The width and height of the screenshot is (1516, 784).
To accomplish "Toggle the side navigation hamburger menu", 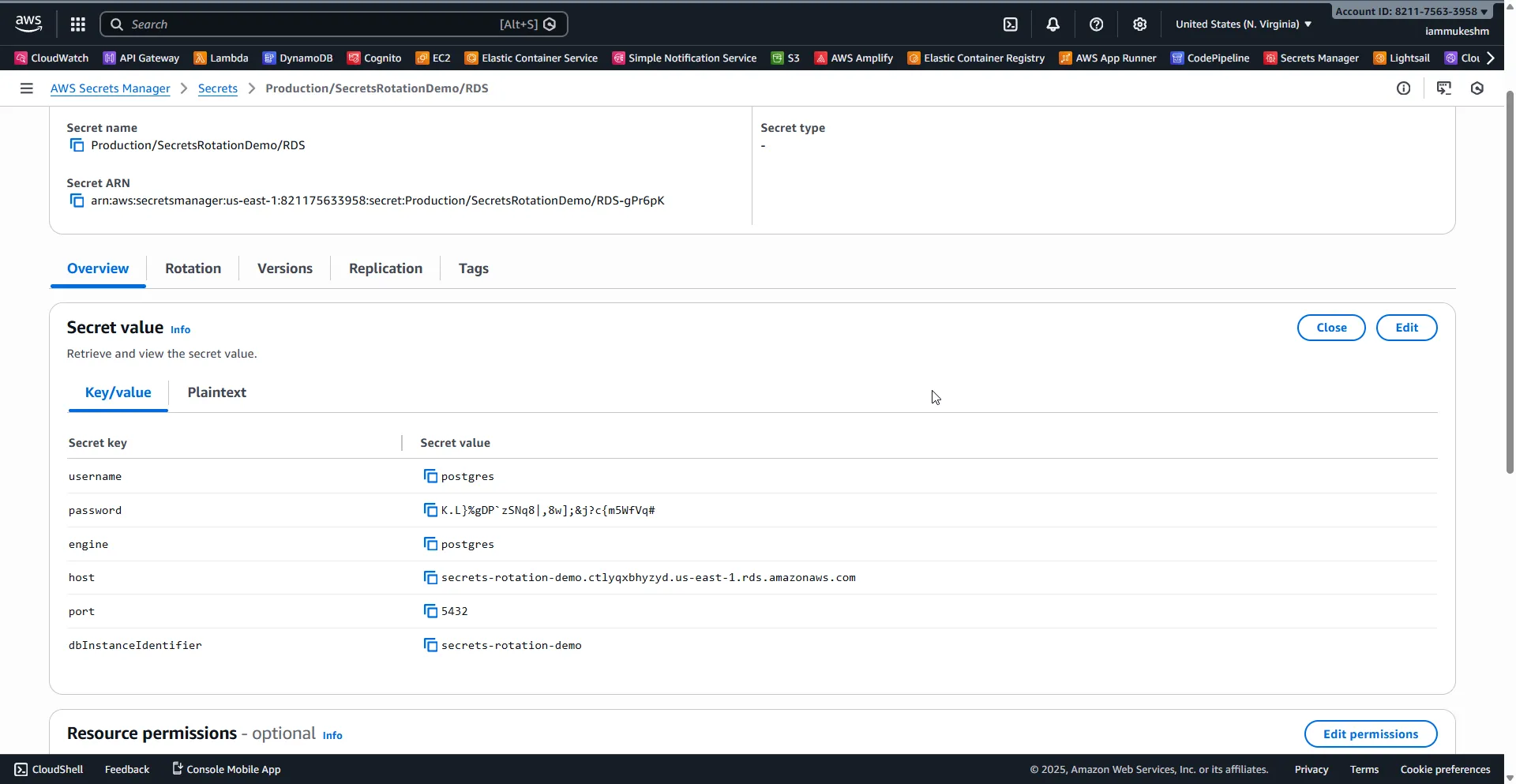I will (x=26, y=88).
